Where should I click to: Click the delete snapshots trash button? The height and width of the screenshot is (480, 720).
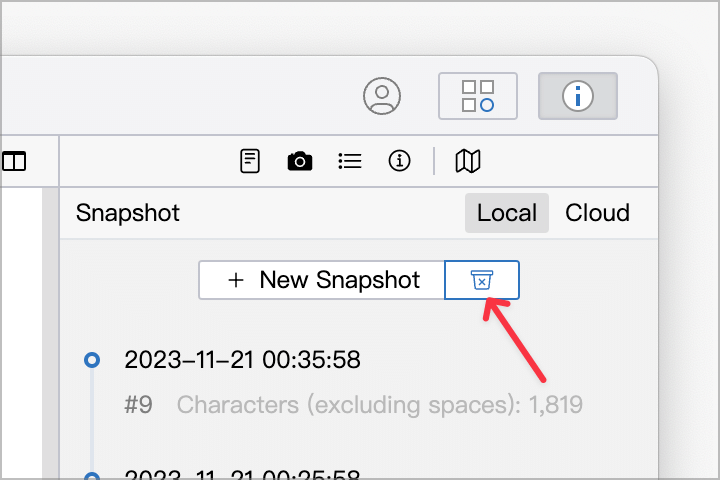482,280
